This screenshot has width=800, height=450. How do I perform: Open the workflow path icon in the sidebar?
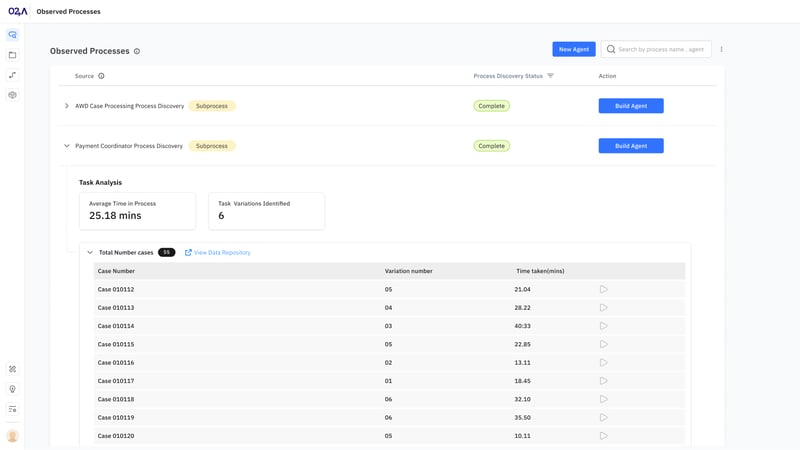[x=13, y=75]
